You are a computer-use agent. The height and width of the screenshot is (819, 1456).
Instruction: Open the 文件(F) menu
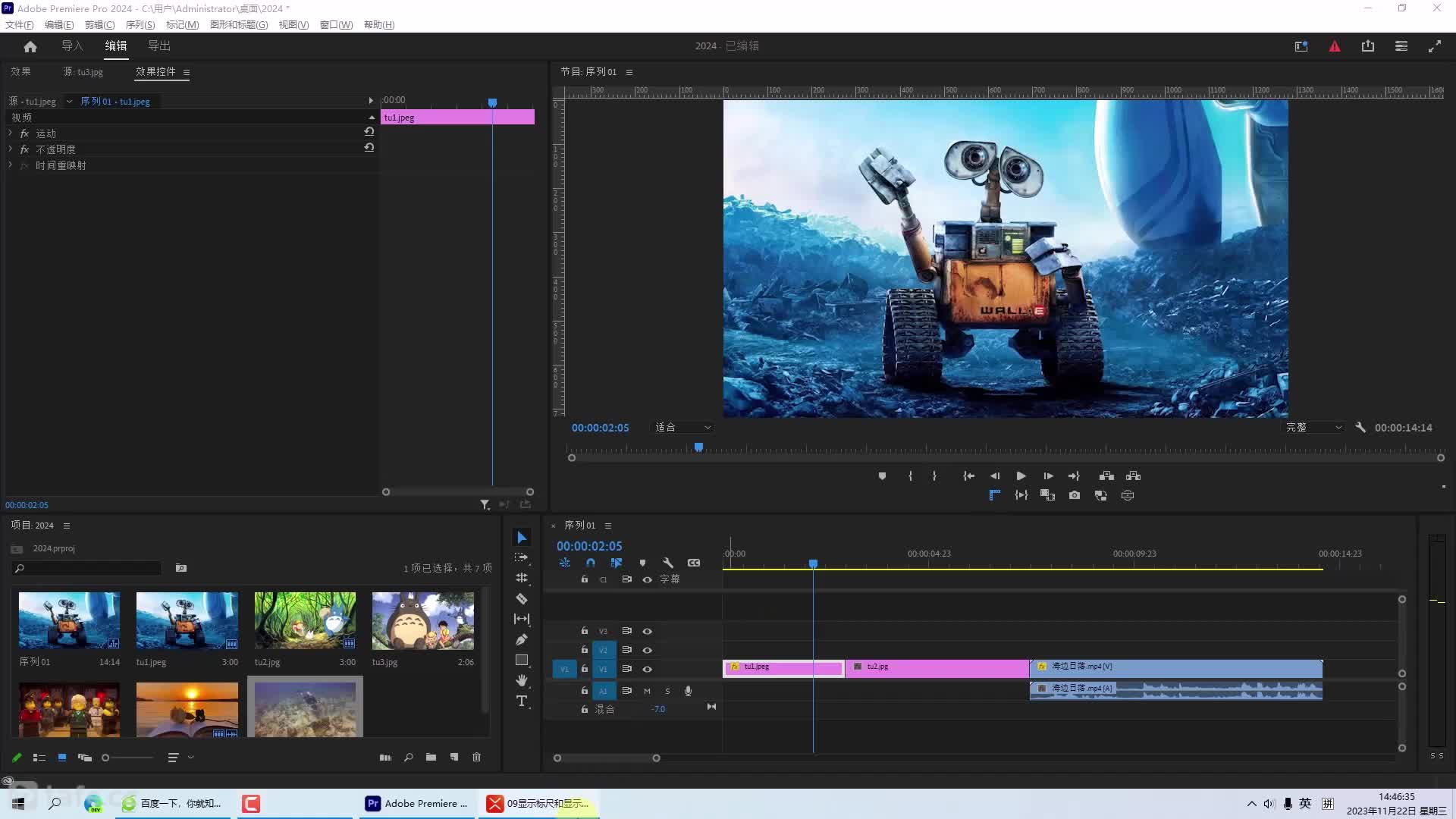(x=20, y=25)
